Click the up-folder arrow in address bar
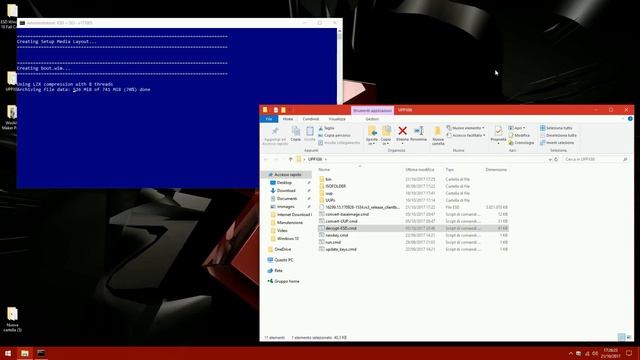 coord(290,159)
